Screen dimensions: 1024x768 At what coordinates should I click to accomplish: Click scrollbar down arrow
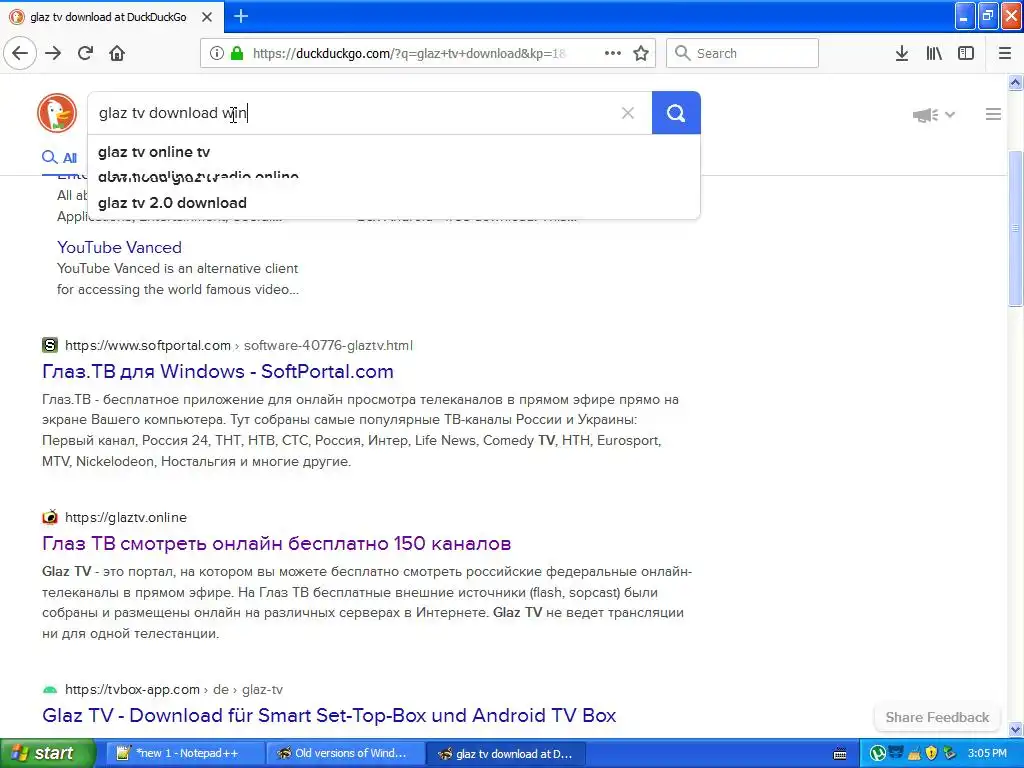click(1016, 729)
